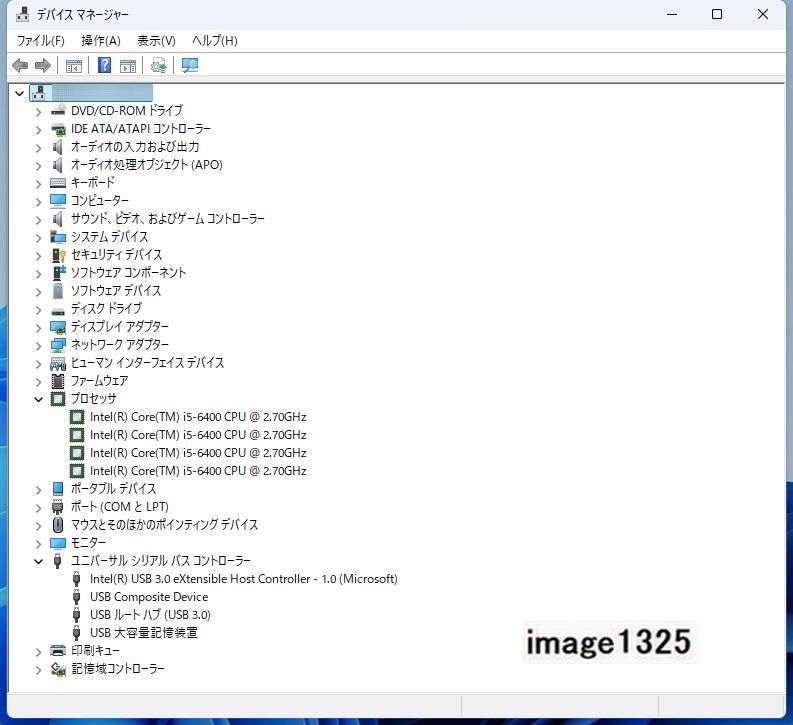
Task: Select マウスとそのほかのポインティング デバイス label
Action: (164, 525)
